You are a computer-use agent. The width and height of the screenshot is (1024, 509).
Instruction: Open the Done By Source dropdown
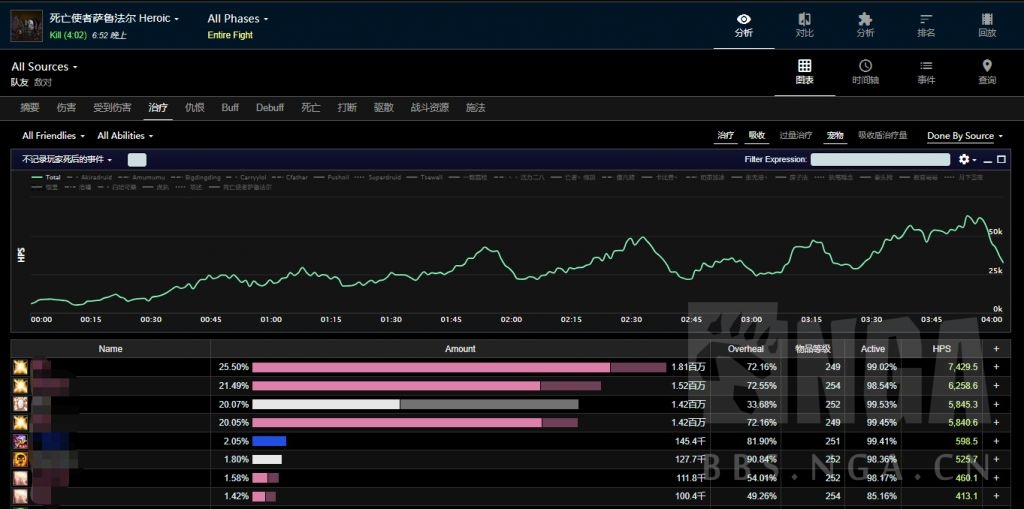965,136
